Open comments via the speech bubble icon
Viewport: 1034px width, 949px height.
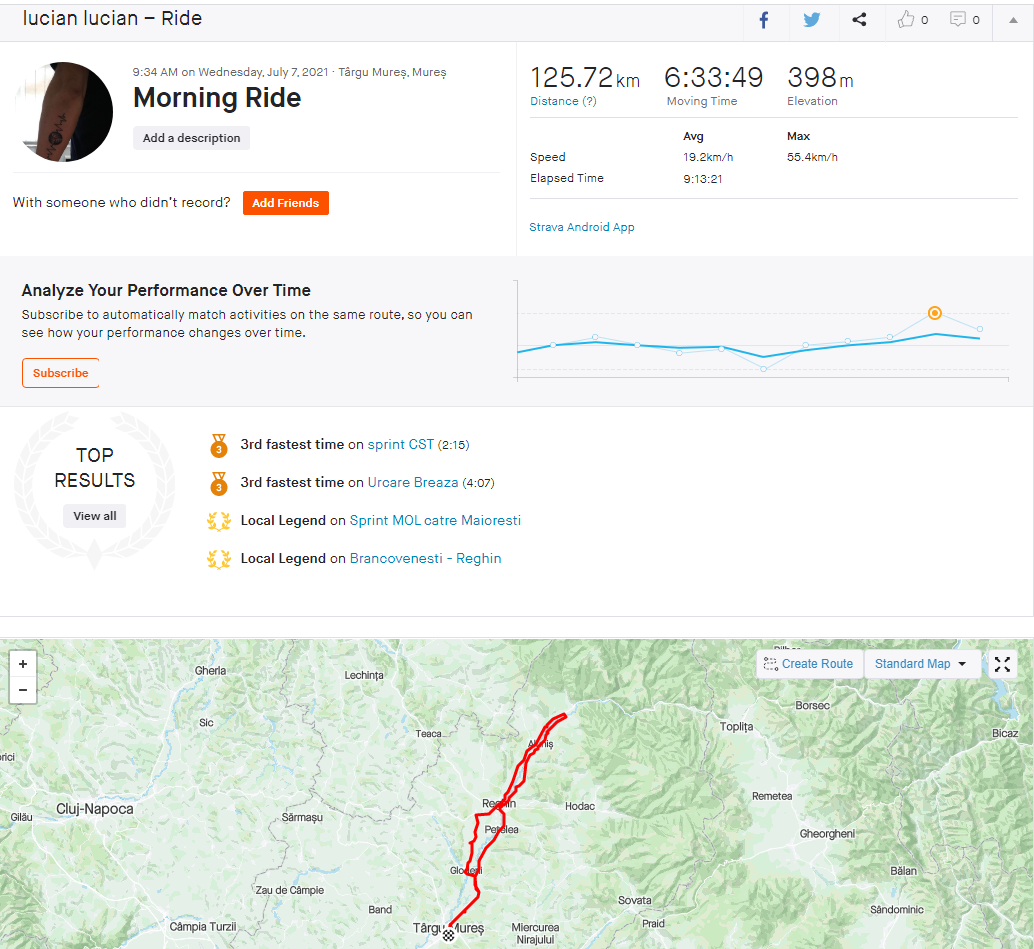tap(958, 20)
